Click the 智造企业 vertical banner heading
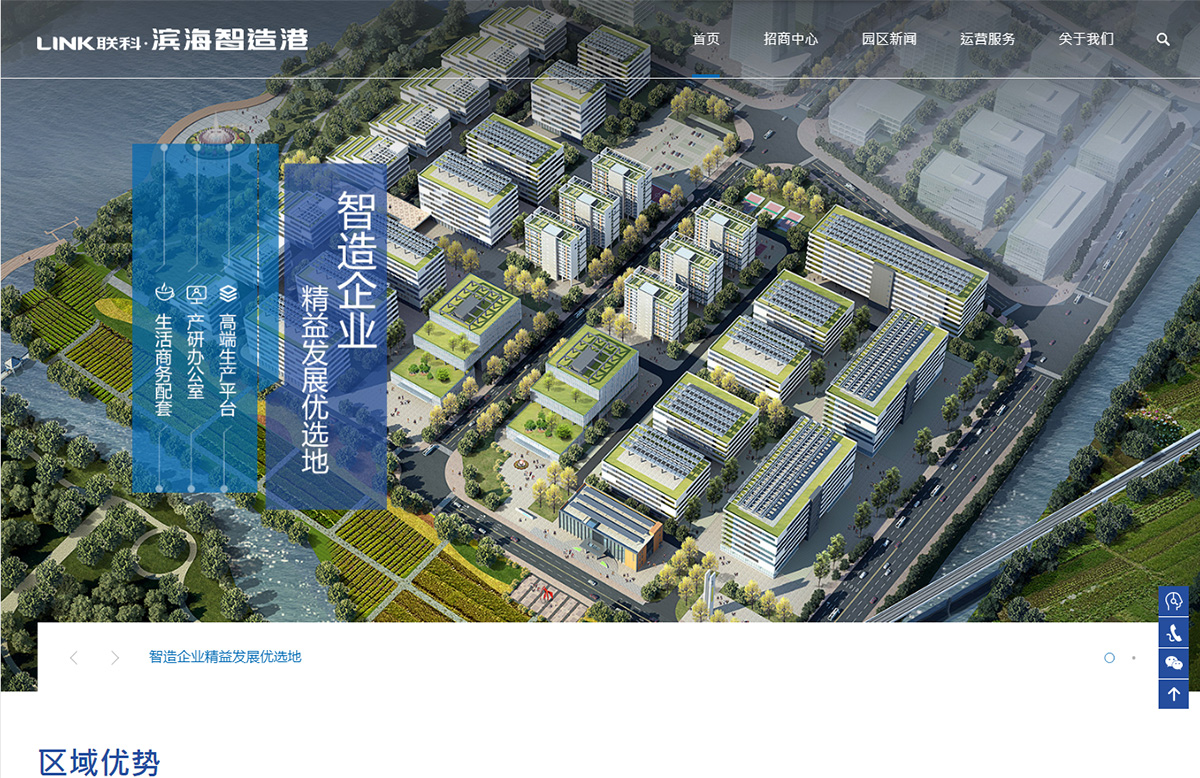The width and height of the screenshot is (1200, 778). tap(356, 269)
